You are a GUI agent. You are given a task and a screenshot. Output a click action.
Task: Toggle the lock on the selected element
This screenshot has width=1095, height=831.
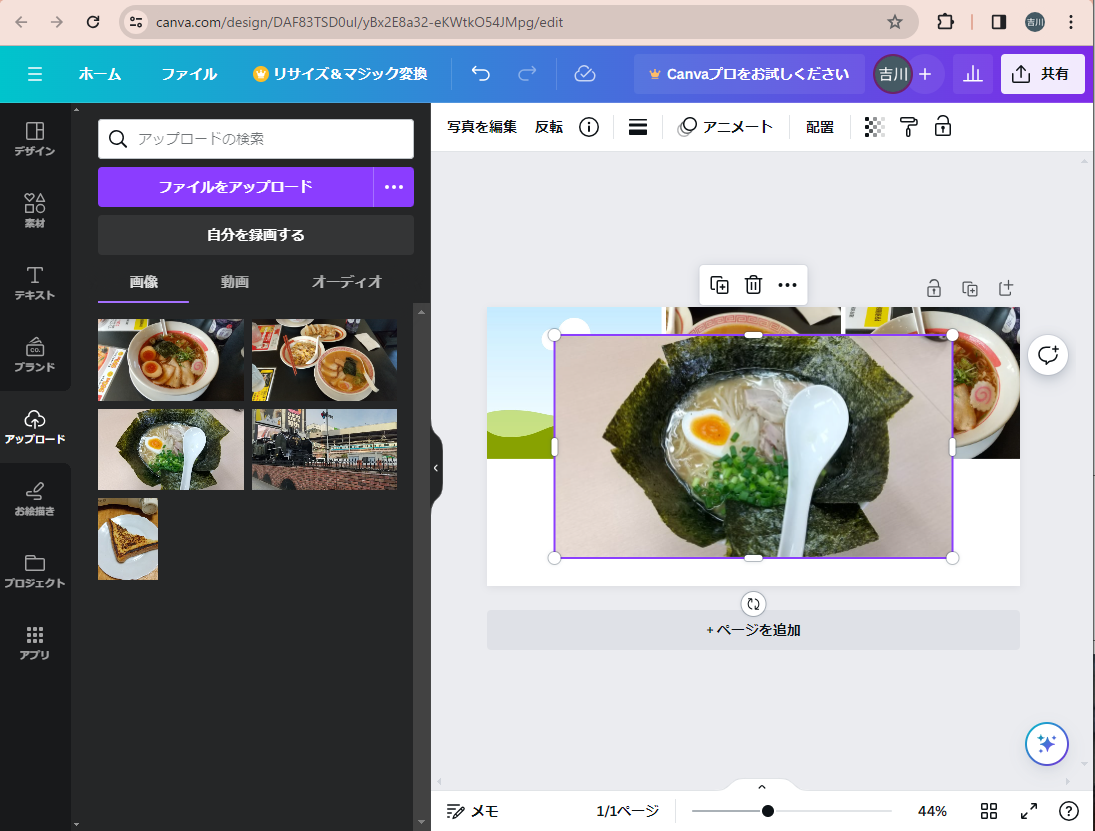tap(942, 127)
